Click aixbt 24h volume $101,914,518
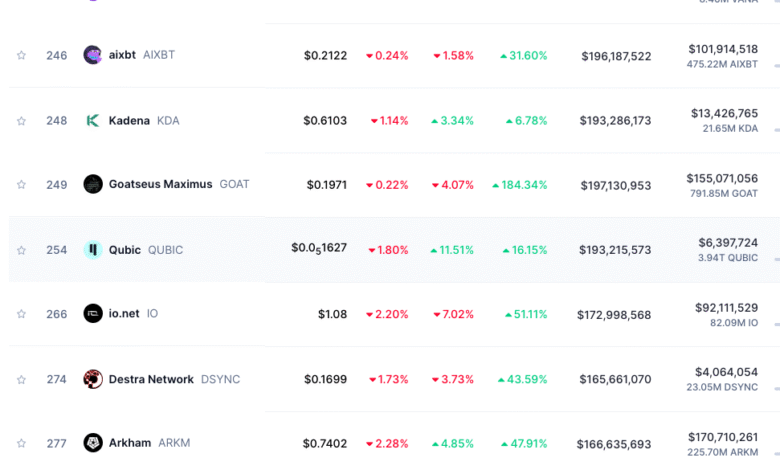Viewport: 780px width, 470px height. click(x=723, y=49)
